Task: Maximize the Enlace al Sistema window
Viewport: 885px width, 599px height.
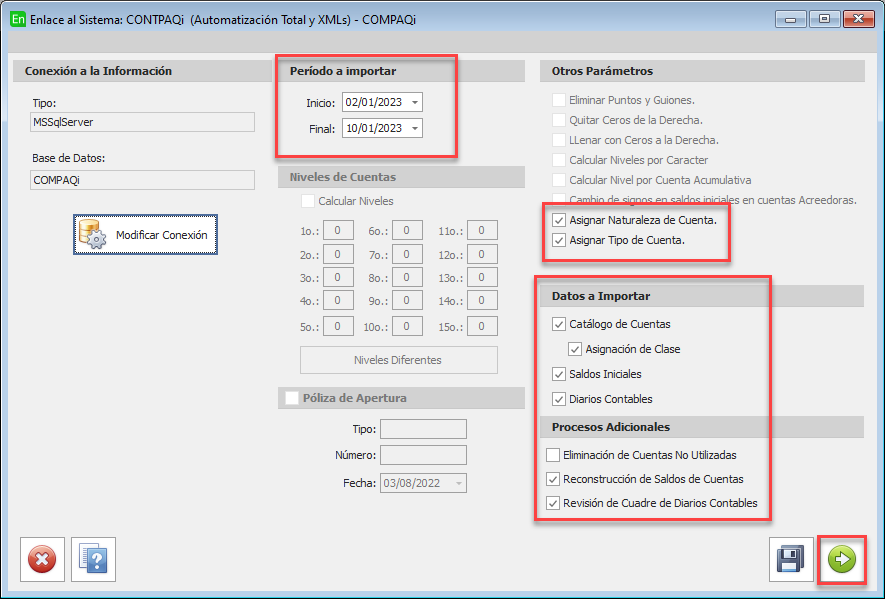Action: (x=824, y=20)
